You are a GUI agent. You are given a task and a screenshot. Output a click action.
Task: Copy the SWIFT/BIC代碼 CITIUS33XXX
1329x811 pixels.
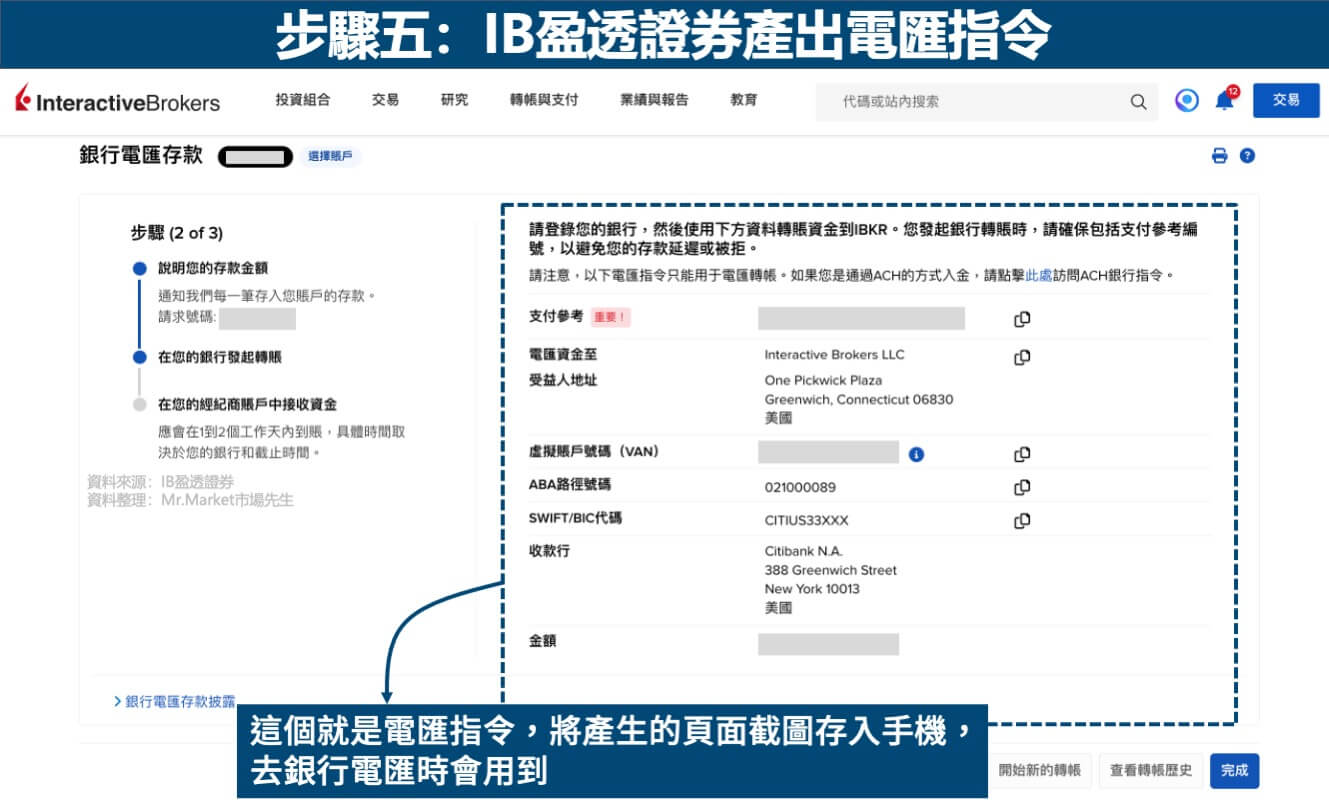coord(1022,520)
